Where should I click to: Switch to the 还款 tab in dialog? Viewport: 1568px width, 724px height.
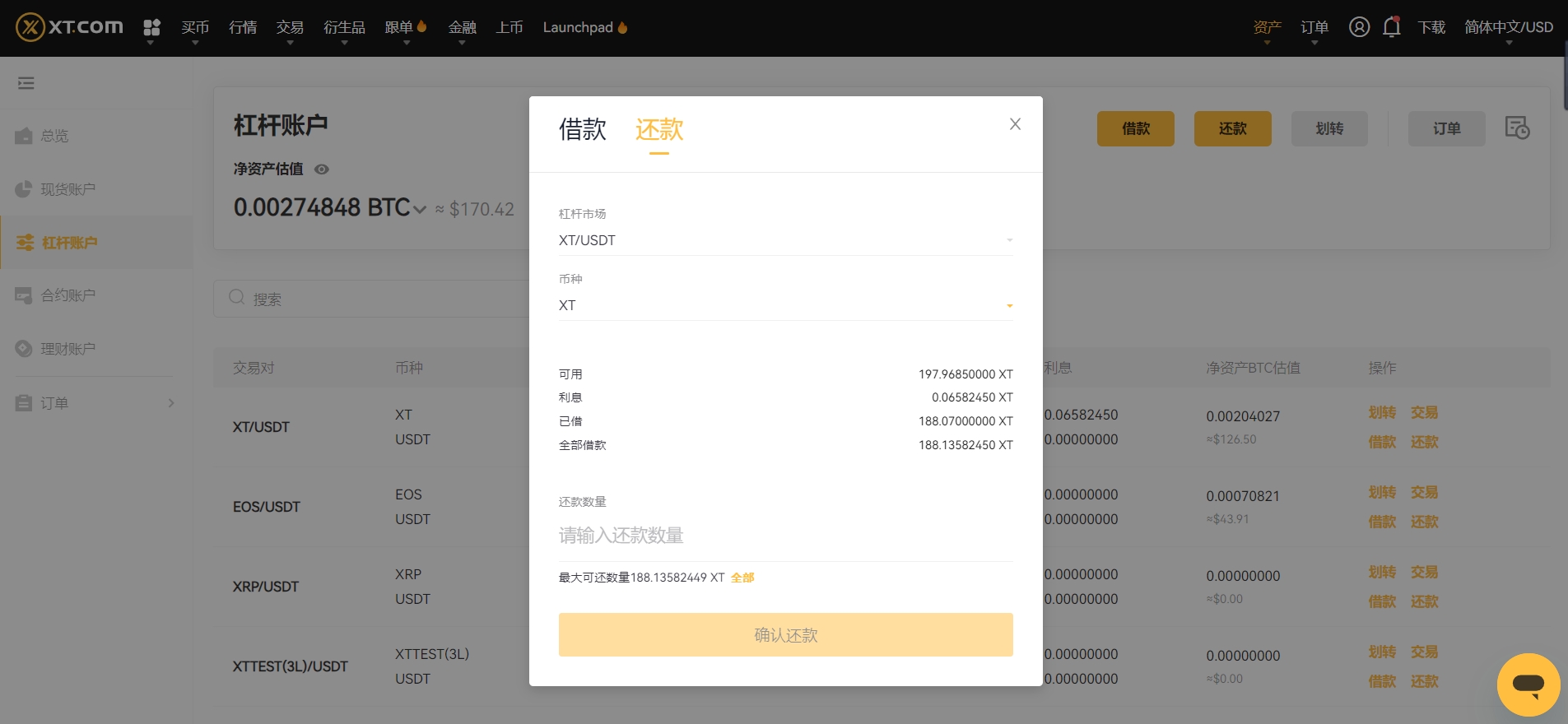tap(659, 129)
